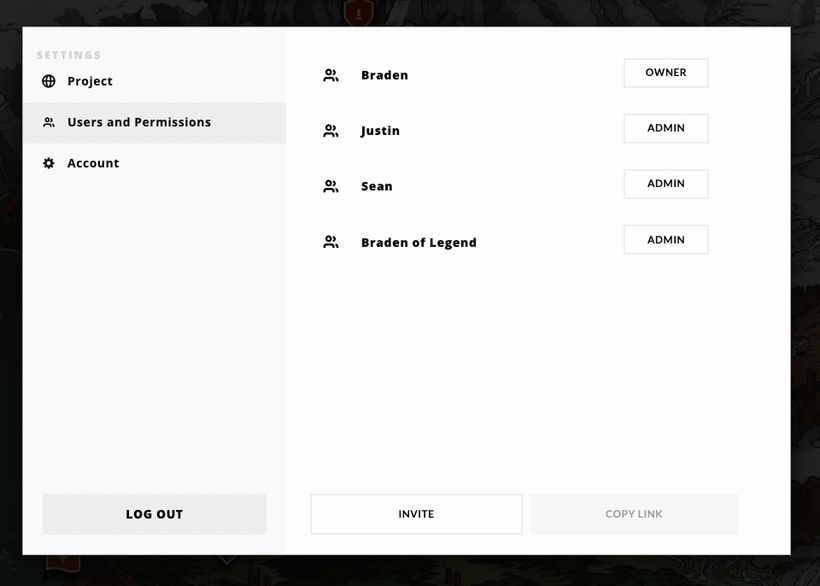Select the Braden of Legend user name
This screenshot has height=586, width=820.
point(419,243)
